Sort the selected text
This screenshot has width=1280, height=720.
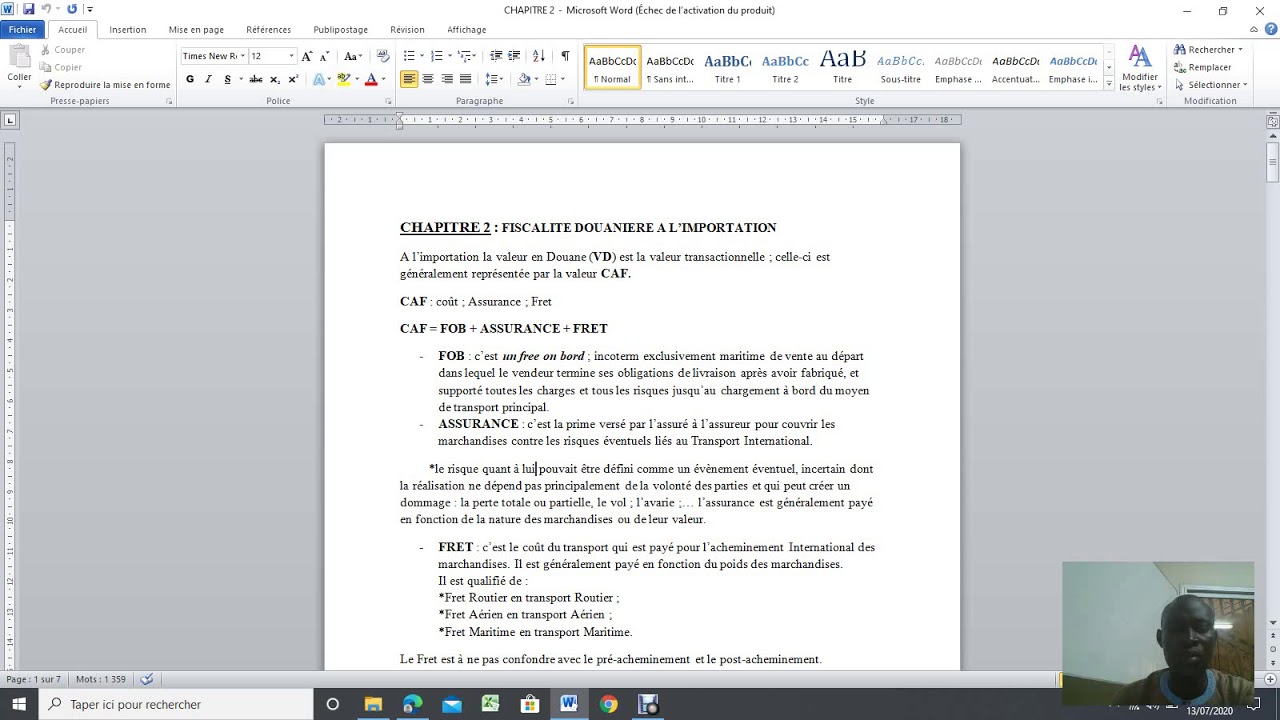[539, 56]
